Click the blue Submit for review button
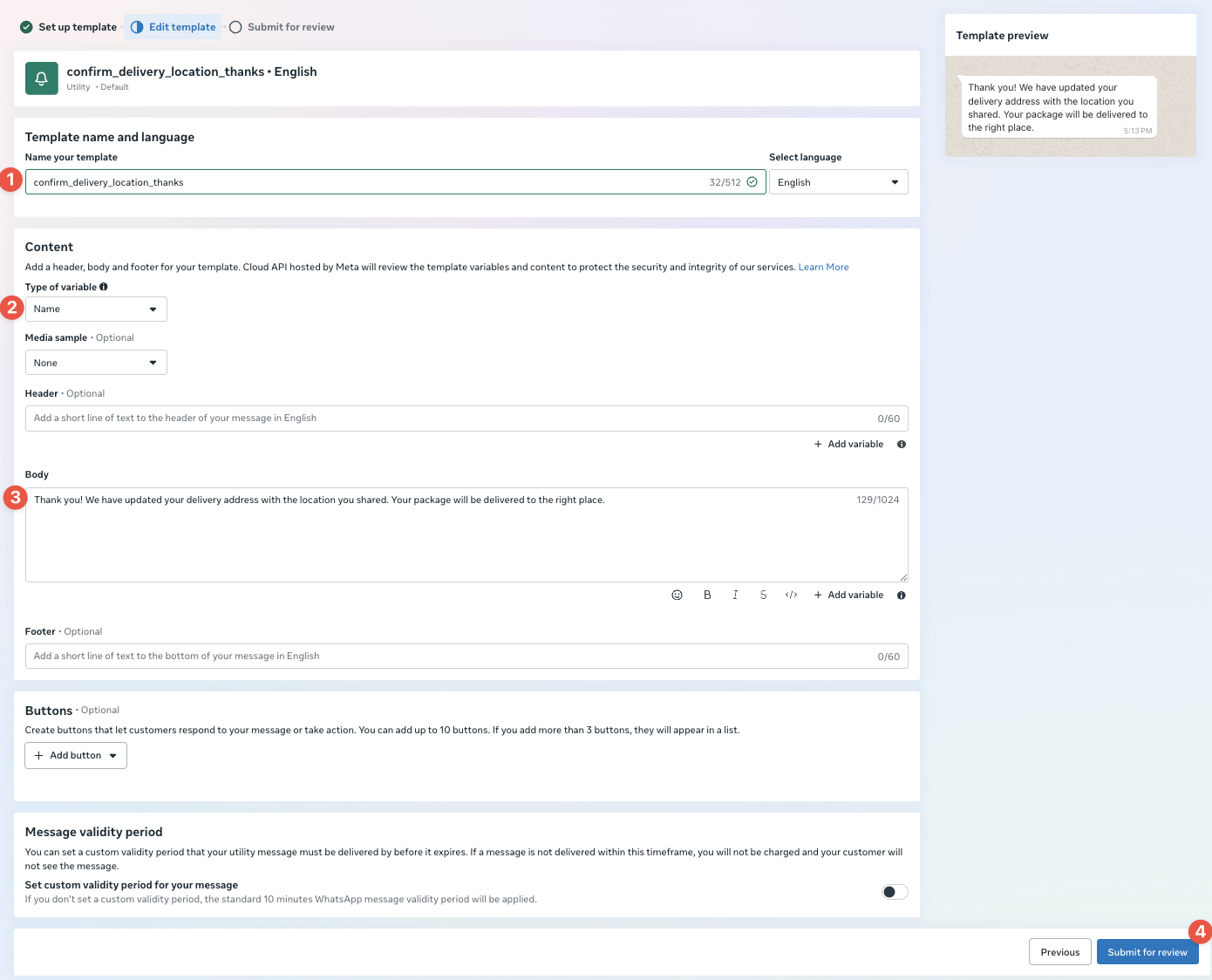 (1147, 952)
